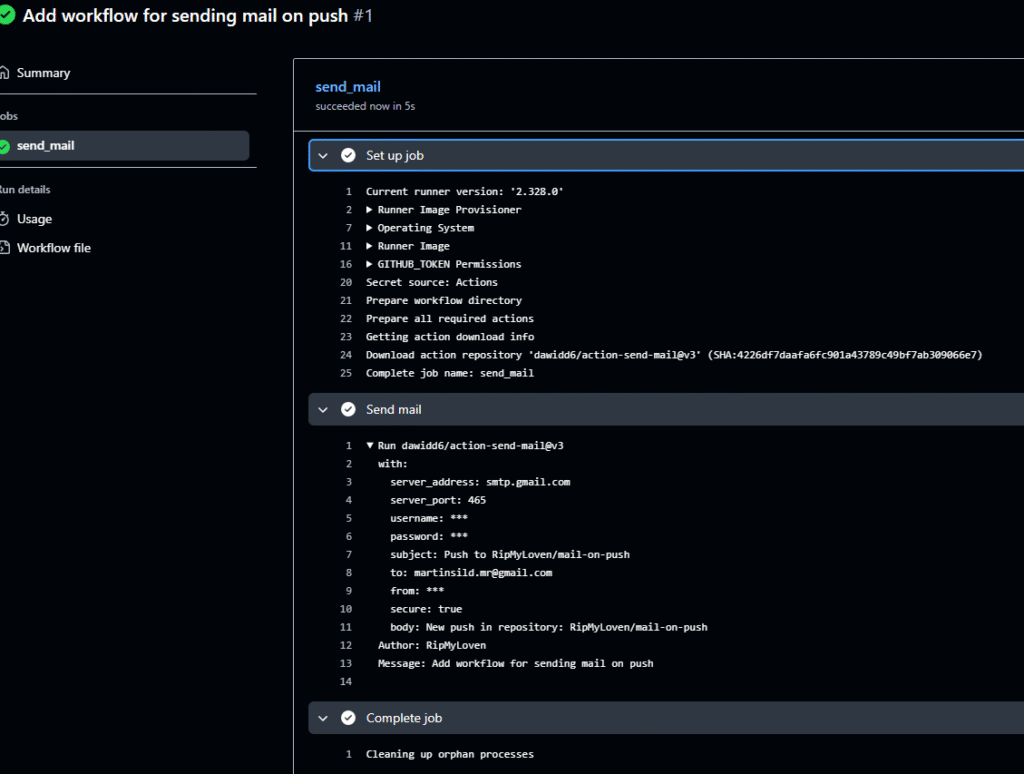Image resolution: width=1024 pixels, height=774 pixels.
Task: Click the send_mail job title heading
Action: tap(348, 87)
